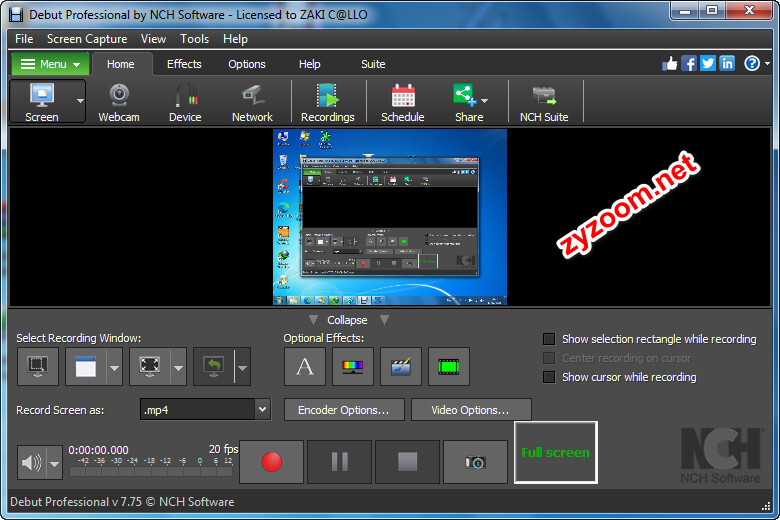Select the Webcam capture source

click(x=119, y=103)
